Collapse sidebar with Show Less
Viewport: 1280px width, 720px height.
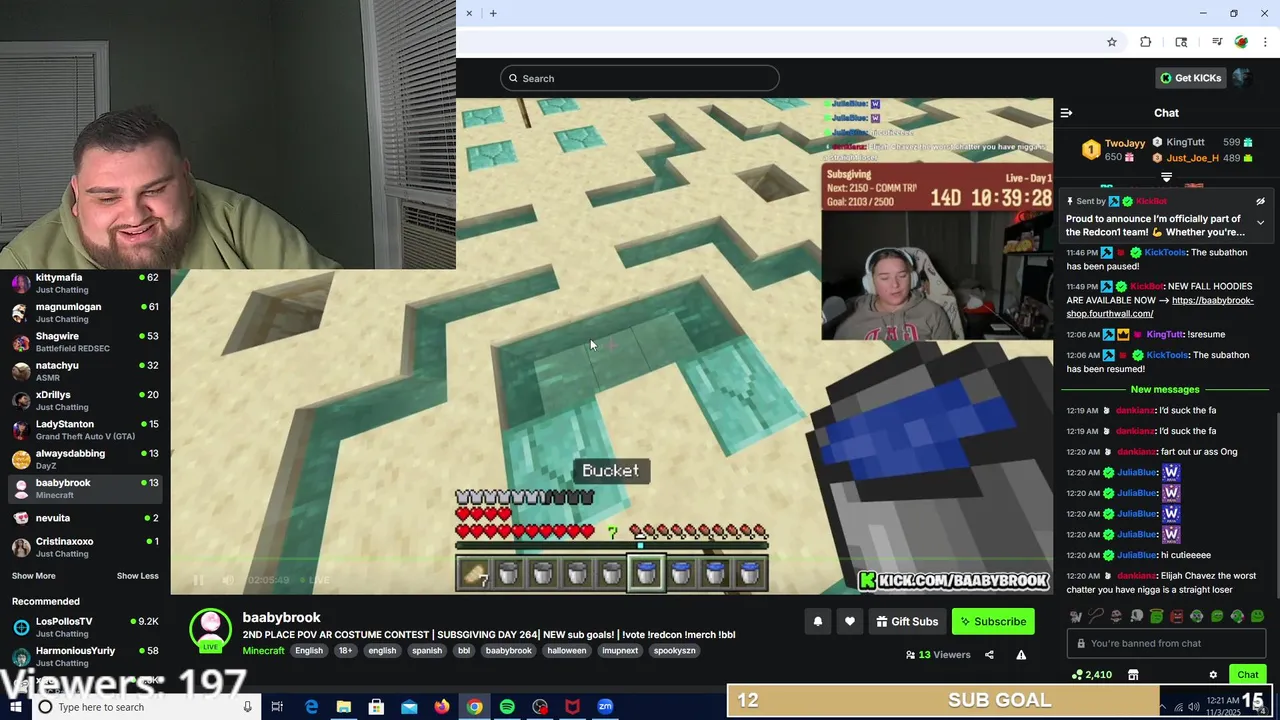coord(137,576)
